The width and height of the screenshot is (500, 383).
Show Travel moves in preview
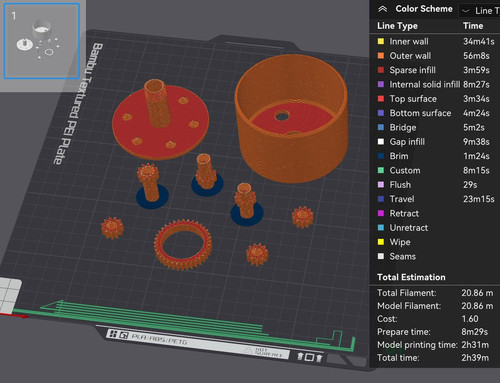433,199
